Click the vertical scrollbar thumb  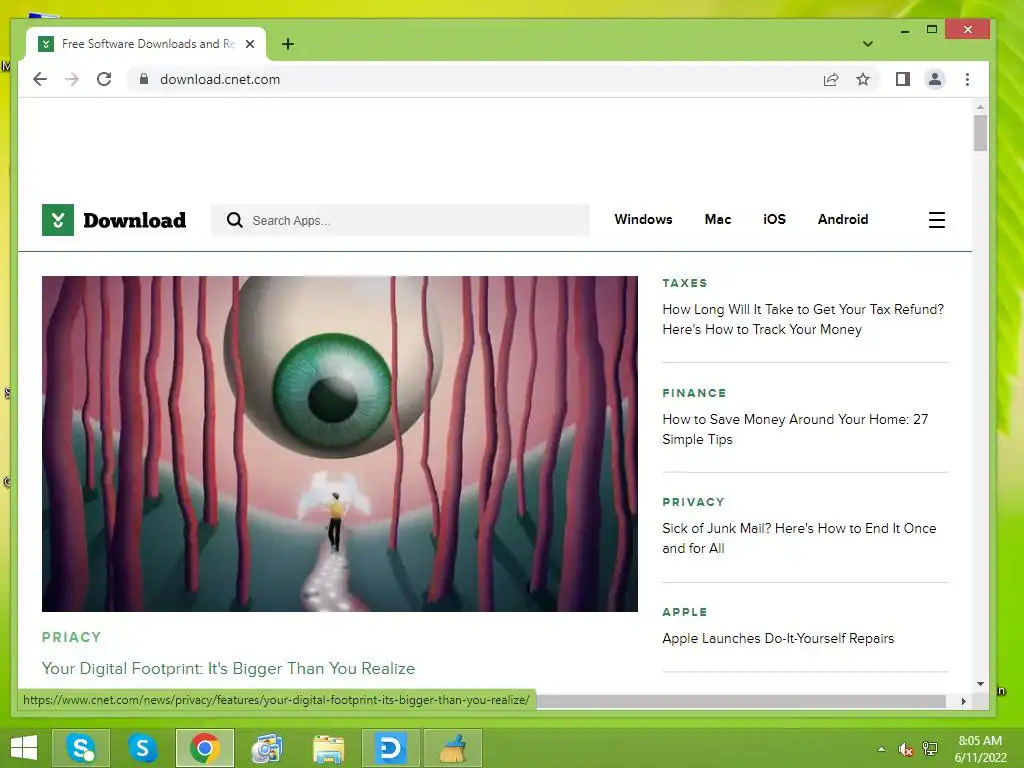[x=980, y=133]
